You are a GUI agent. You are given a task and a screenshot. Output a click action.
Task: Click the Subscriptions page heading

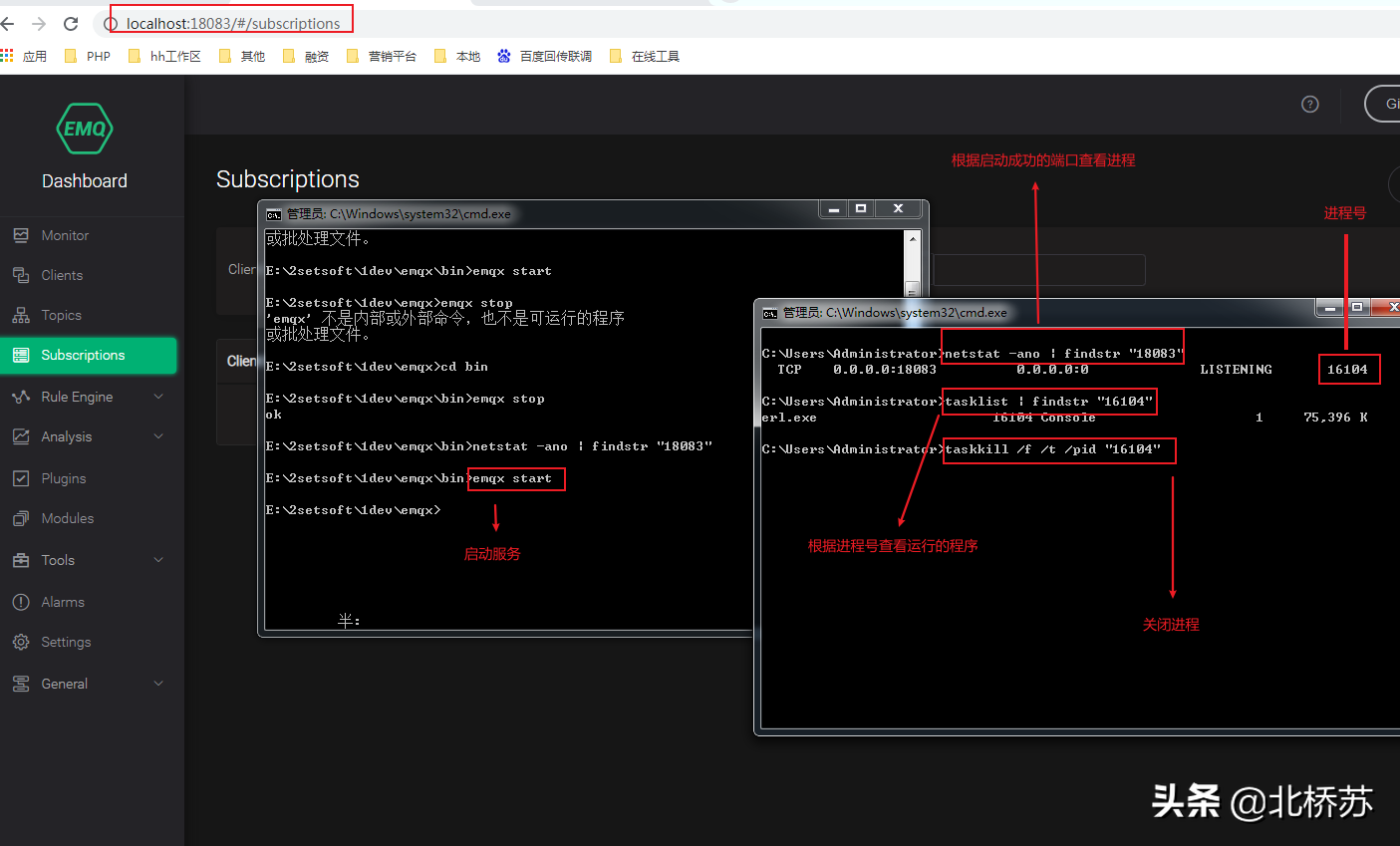(288, 179)
